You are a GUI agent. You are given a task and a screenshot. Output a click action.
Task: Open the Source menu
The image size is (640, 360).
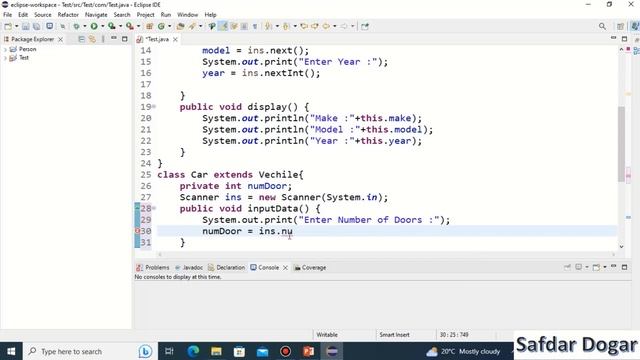43,15
